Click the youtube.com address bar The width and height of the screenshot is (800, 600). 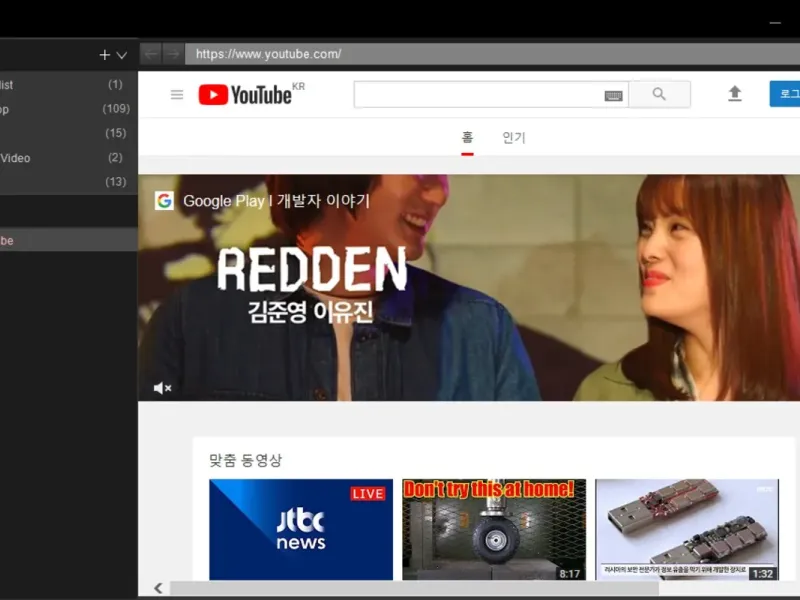tap(492, 54)
